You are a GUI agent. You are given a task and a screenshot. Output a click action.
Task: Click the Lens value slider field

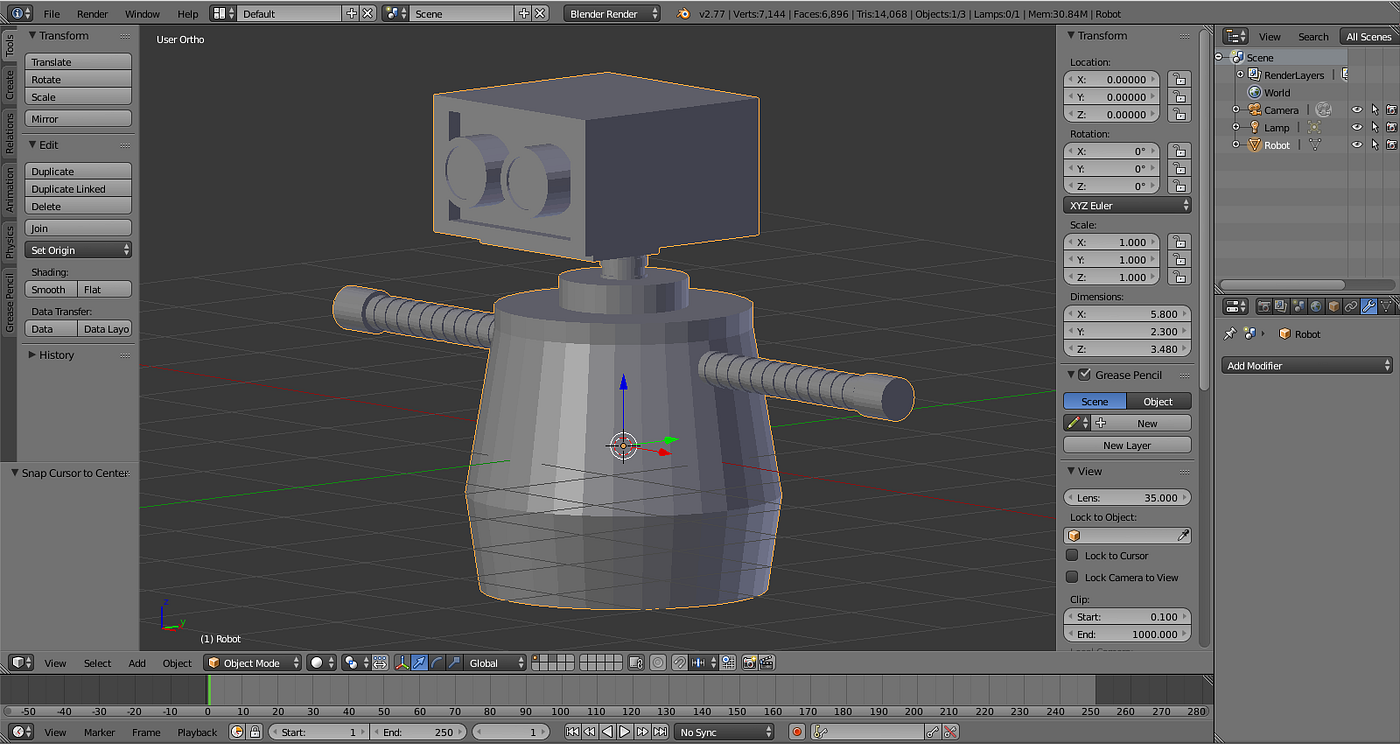coord(1127,498)
